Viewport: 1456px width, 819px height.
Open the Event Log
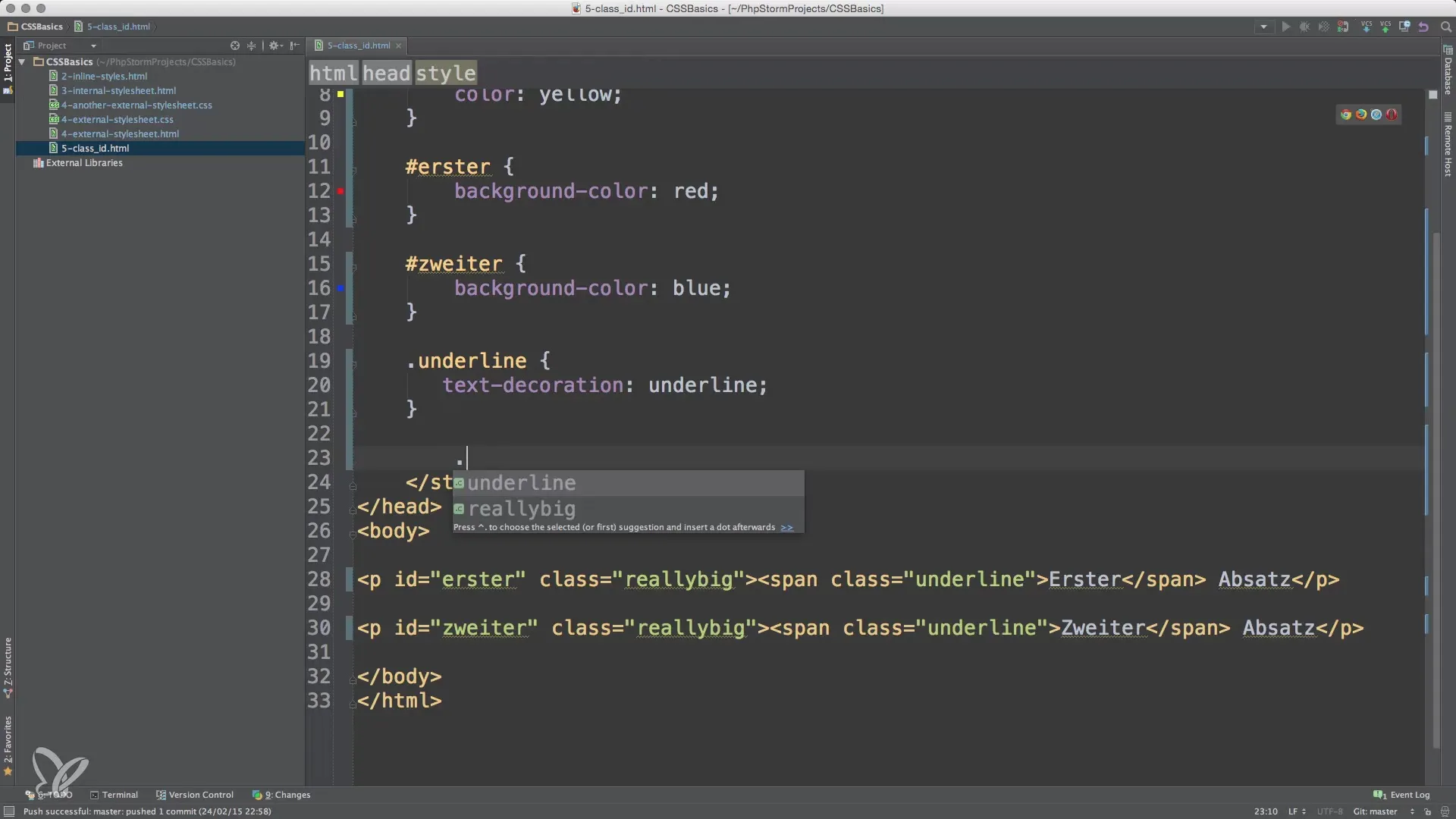pyautogui.click(x=1401, y=795)
